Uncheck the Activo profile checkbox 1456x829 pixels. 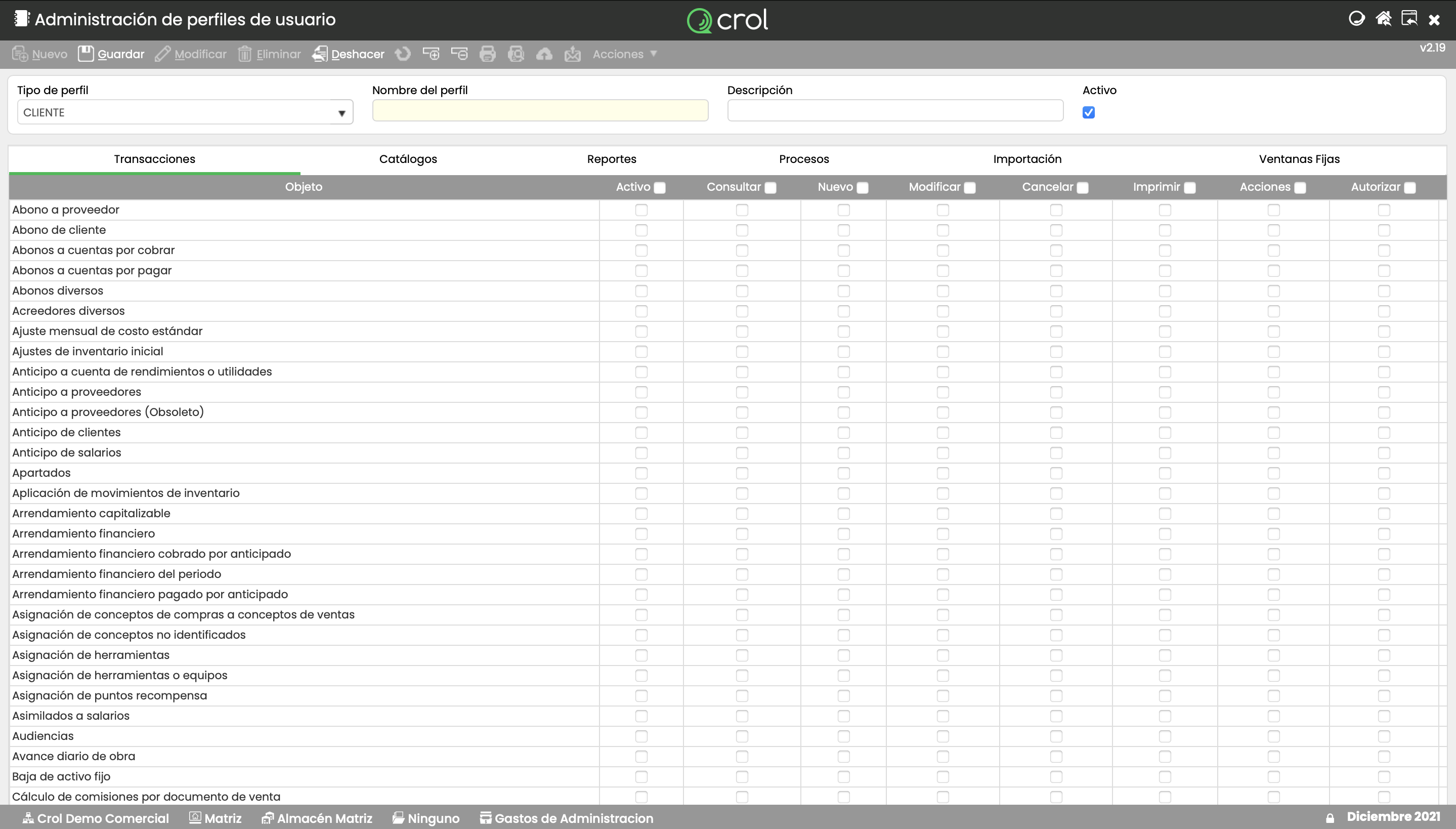[1088, 112]
